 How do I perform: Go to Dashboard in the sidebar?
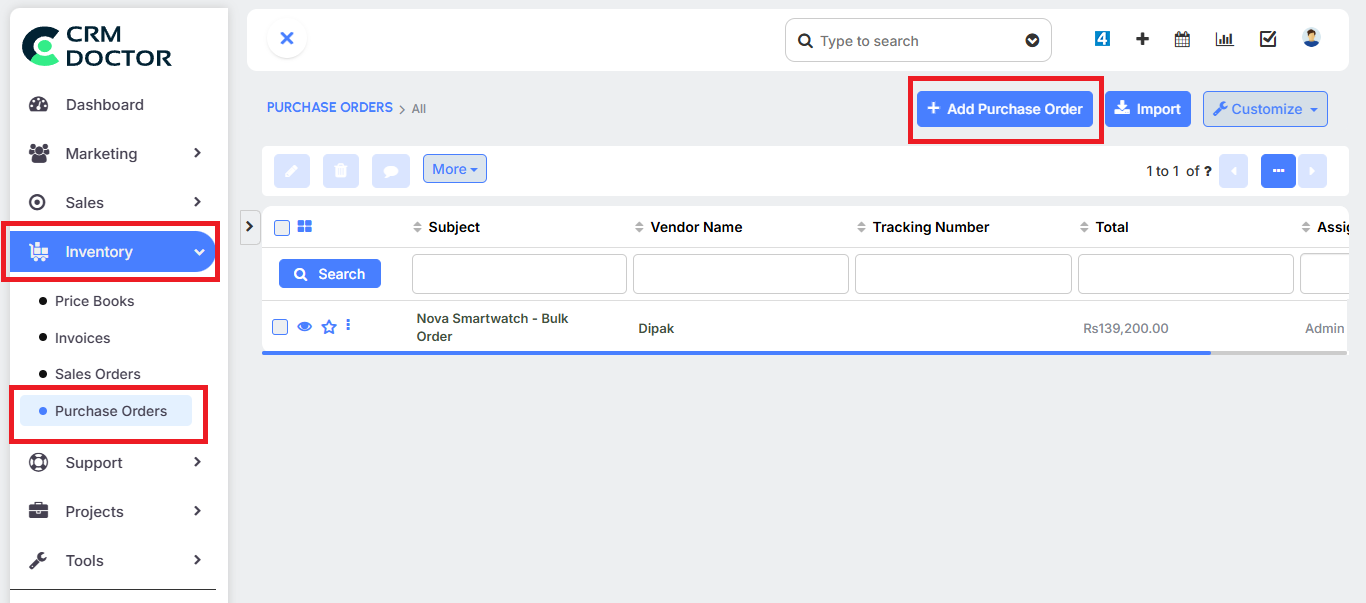tap(104, 105)
